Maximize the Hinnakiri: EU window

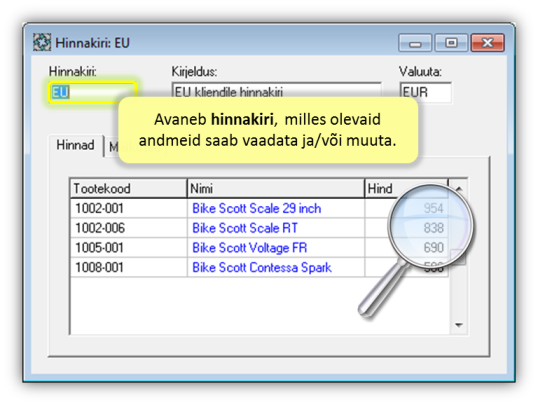[x=451, y=43]
